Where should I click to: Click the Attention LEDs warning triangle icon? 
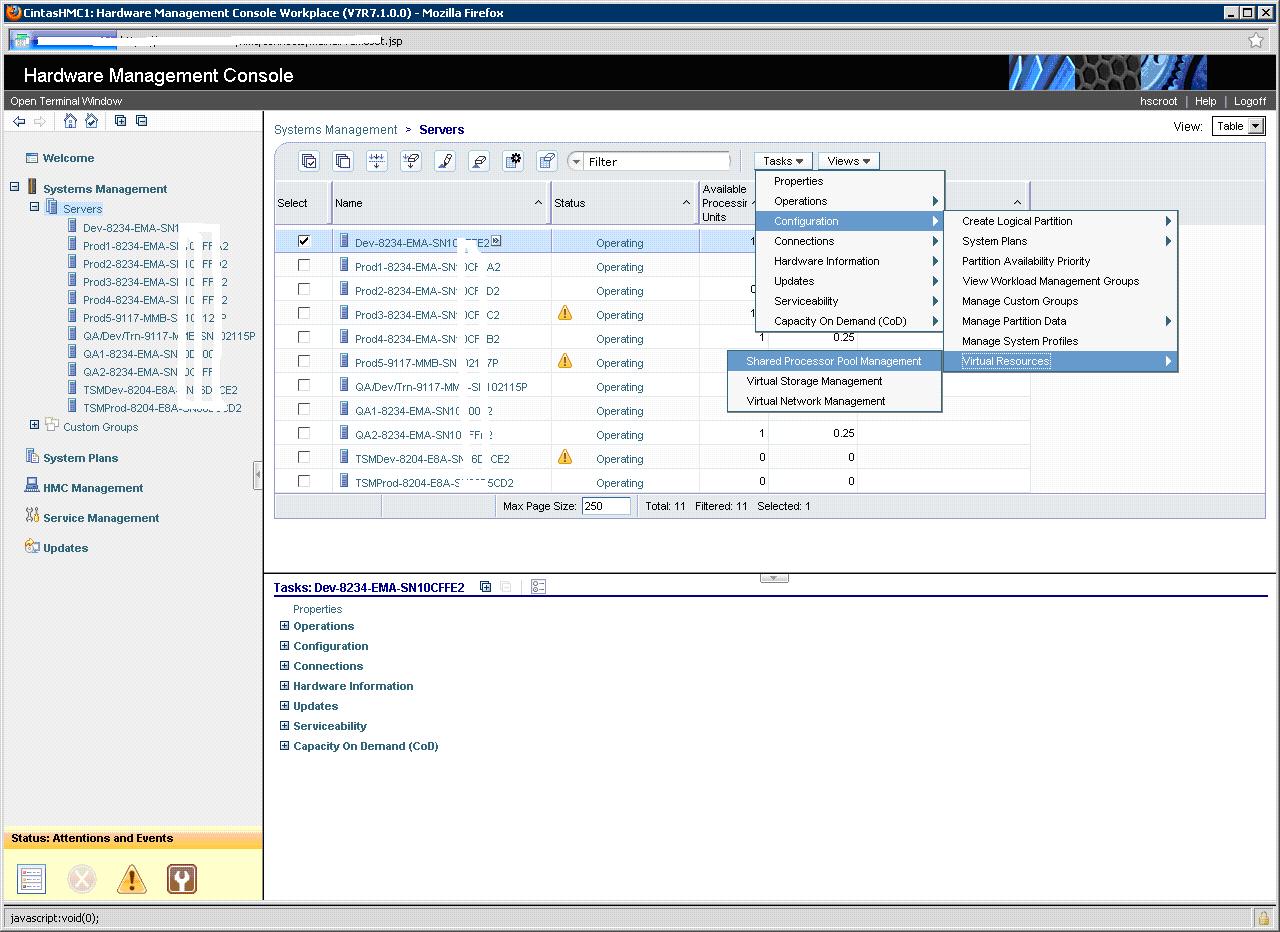point(131,879)
